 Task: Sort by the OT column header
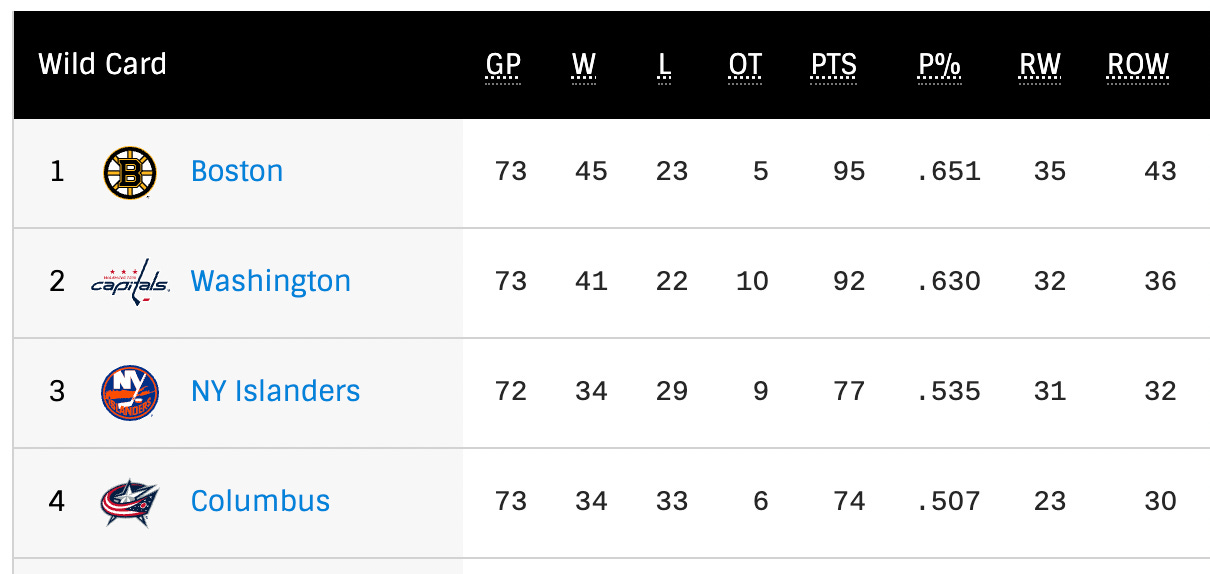(745, 65)
